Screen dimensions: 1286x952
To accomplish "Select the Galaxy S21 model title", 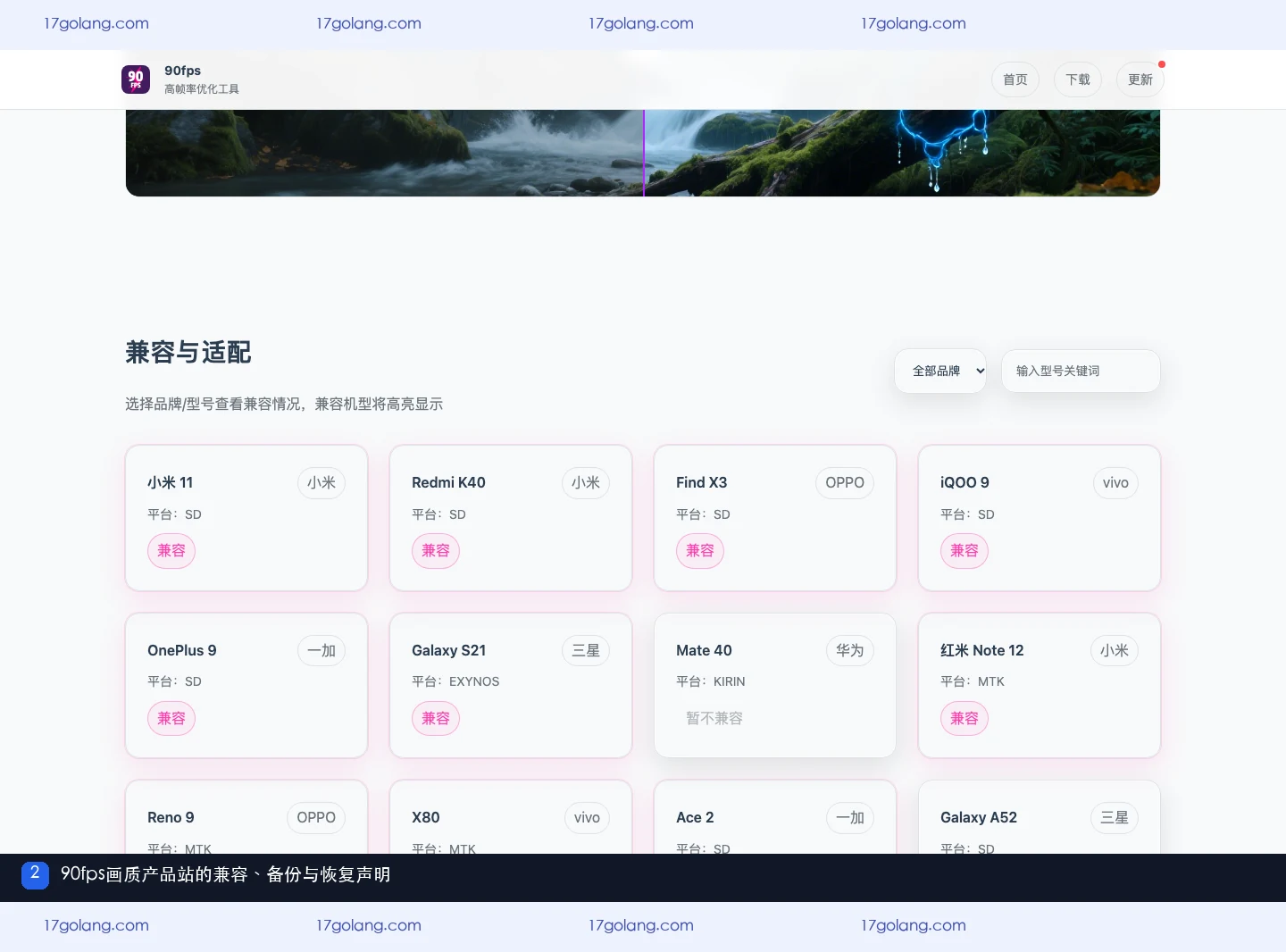I will [449, 650].
